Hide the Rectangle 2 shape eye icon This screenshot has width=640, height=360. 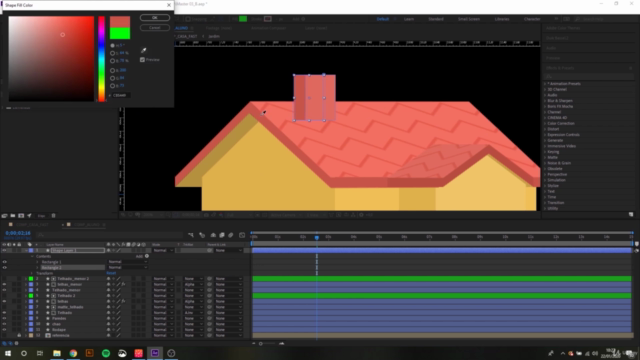point(4,268)
